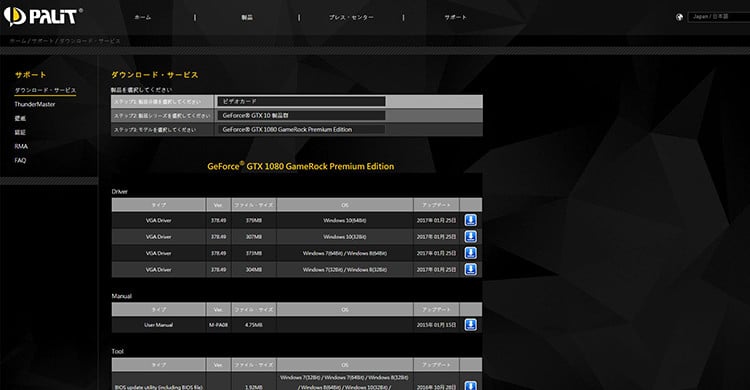Click the Driver section label
Viewport: 750px width, 390px height.
[x=120, y=191]
